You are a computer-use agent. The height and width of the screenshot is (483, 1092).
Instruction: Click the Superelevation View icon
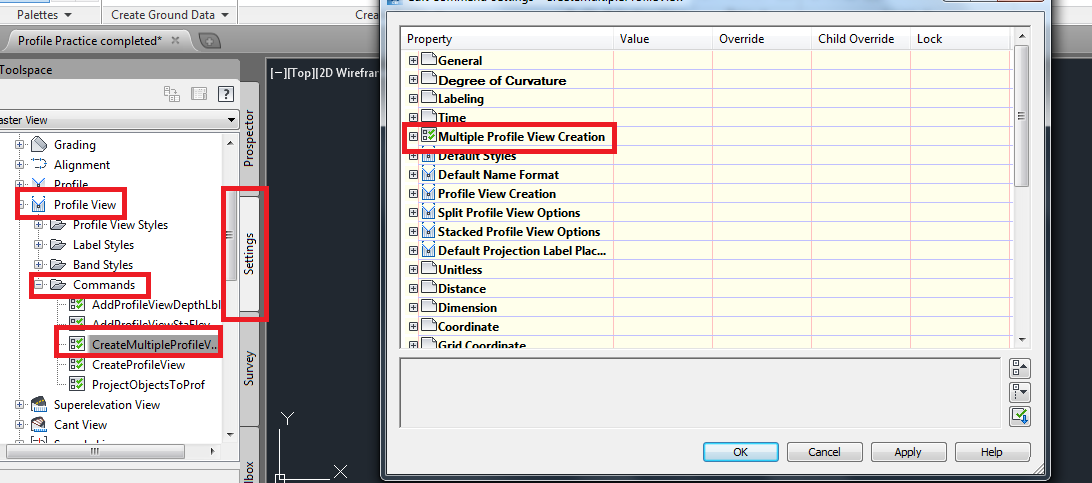pyautogui.click(x=39, y=404)
